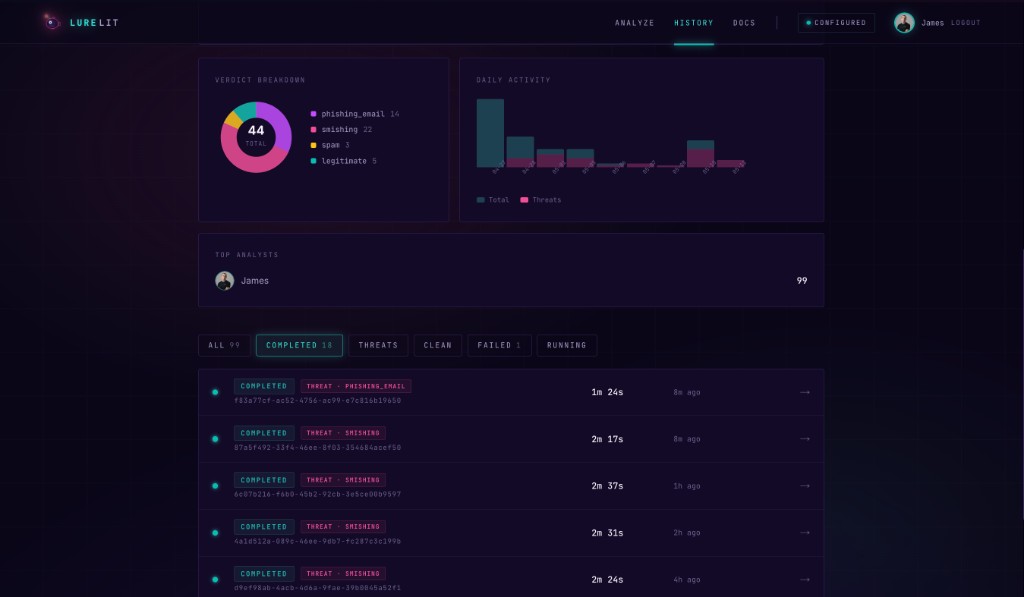Filter runs by Clean
Screen dimensions: 1024x597
click(x=438, y=345)
